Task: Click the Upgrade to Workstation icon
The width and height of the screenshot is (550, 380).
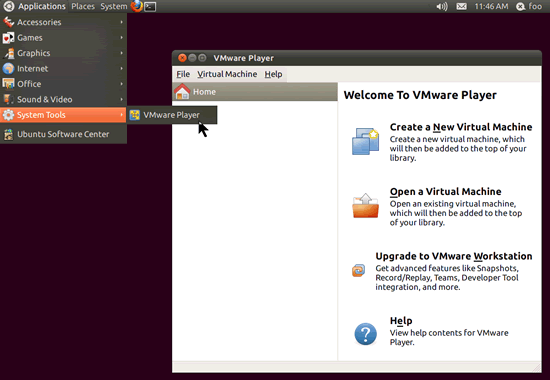Action: (x=358, y=270)
